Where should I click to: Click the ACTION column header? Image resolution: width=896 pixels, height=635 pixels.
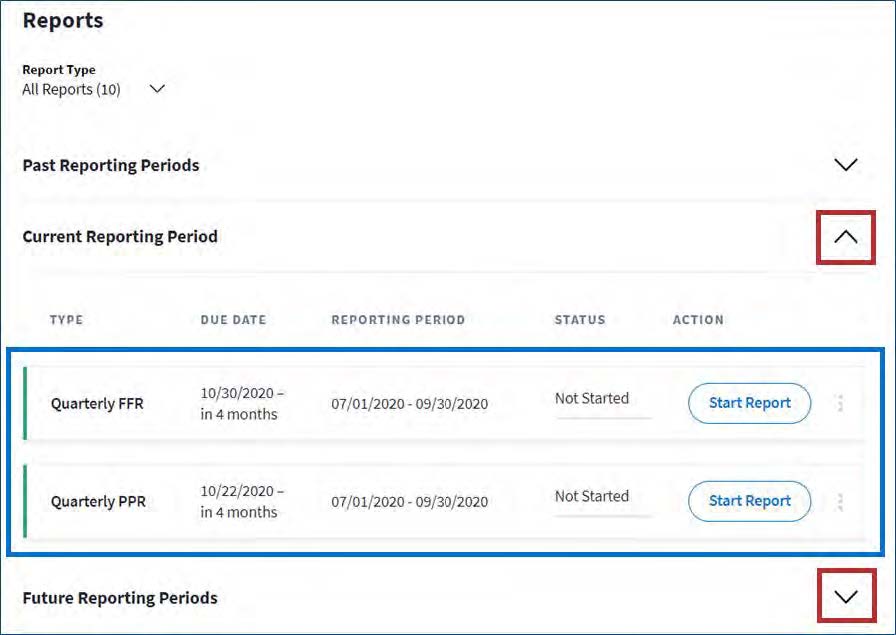tap(698, 320)
